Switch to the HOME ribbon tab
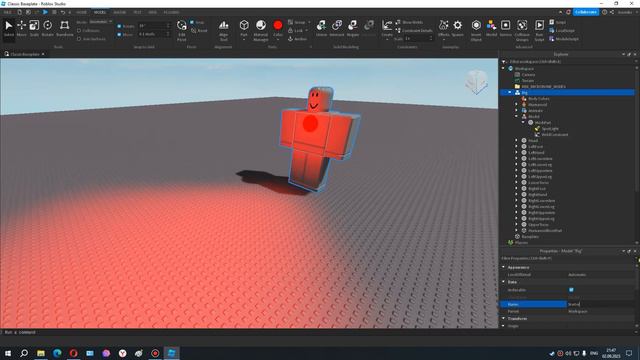This screenshot has width=640, height=360. point(81,12)
